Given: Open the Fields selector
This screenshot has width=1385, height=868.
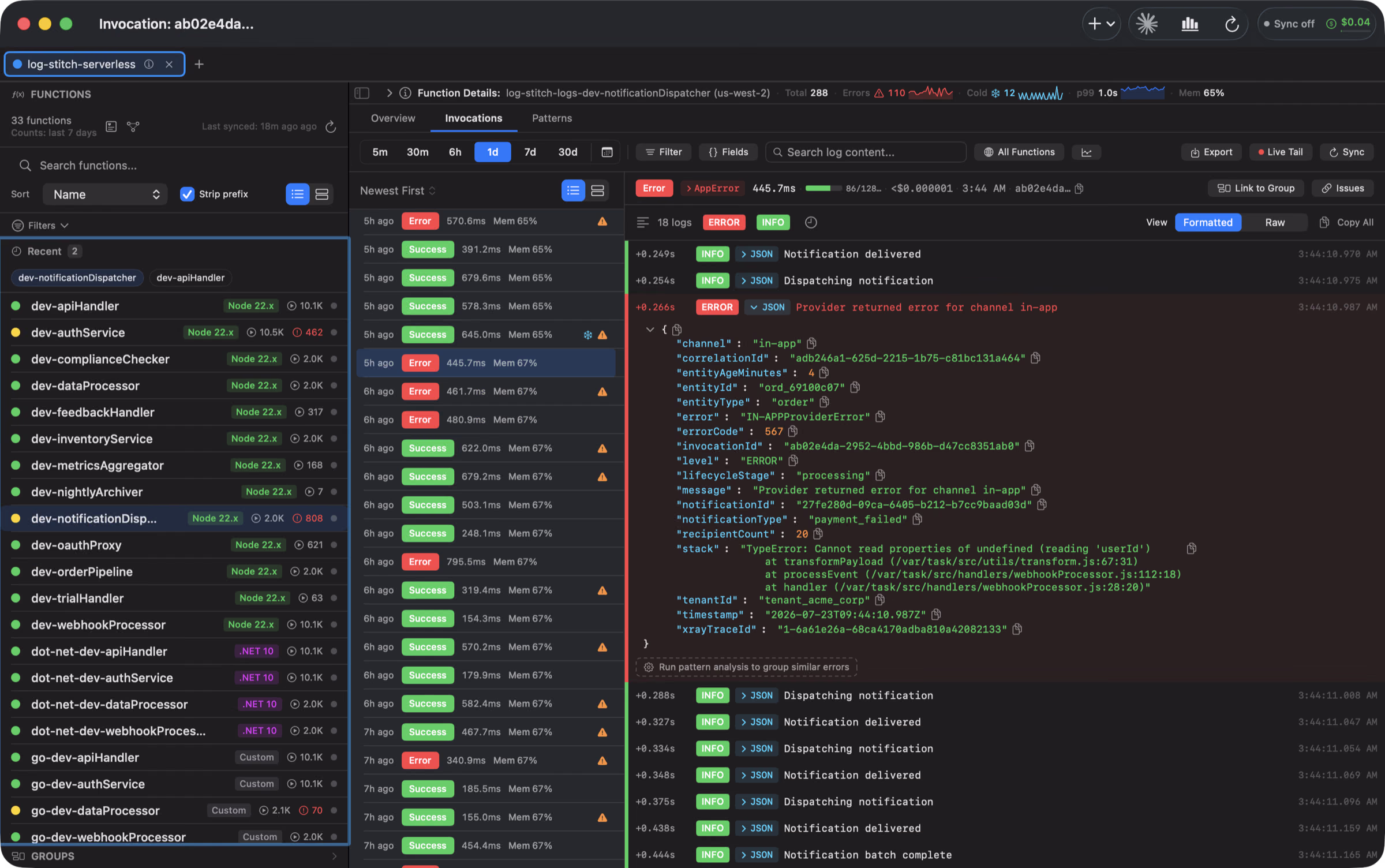Looking at the screenshot, I should (x=728, y=152).
